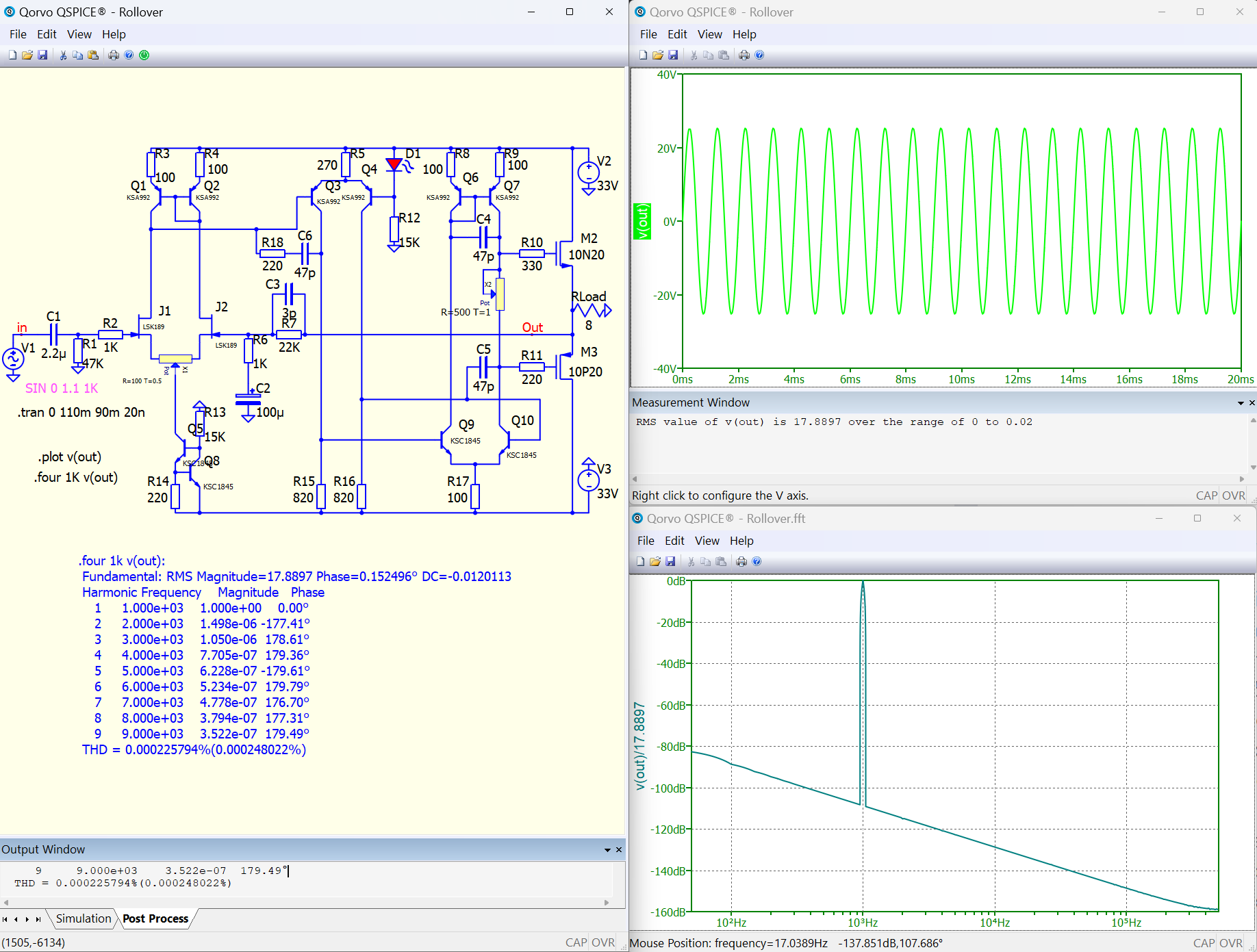Click Help icon in schematic window toolbar

tap(129, 55)
